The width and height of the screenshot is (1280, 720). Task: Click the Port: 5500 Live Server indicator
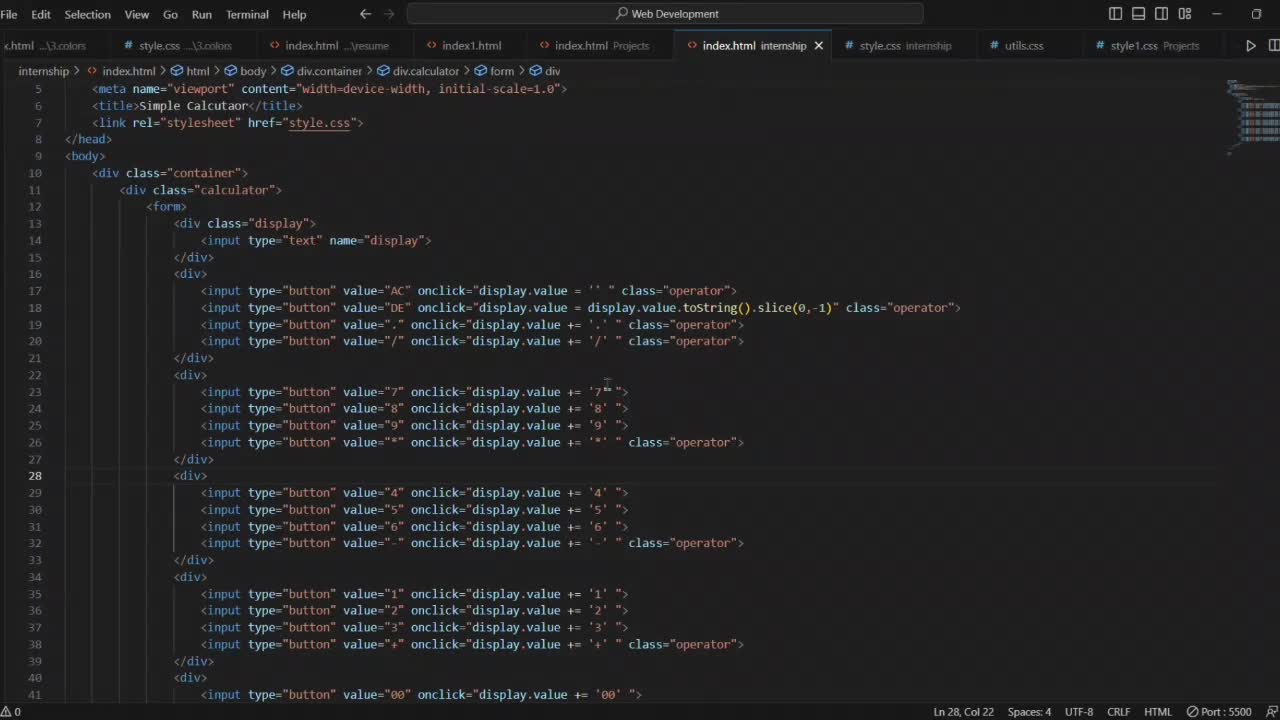coord(1219,712)
